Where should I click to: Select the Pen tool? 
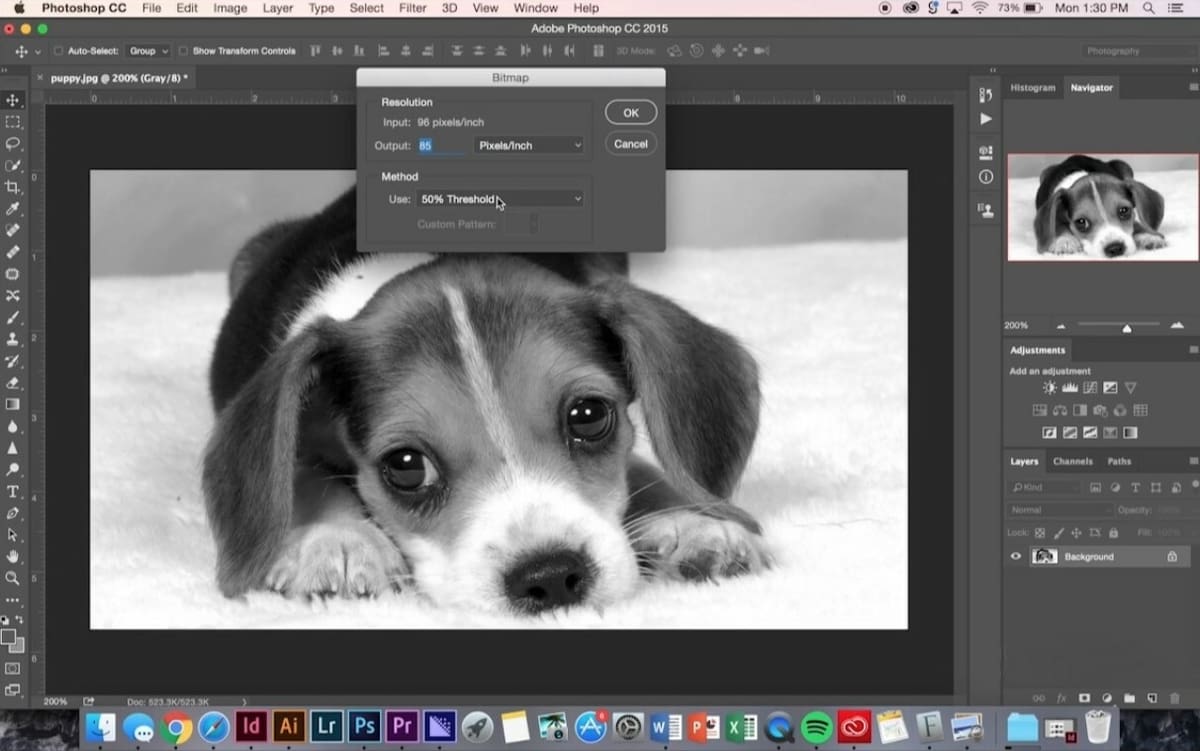[x=13, y=513]
